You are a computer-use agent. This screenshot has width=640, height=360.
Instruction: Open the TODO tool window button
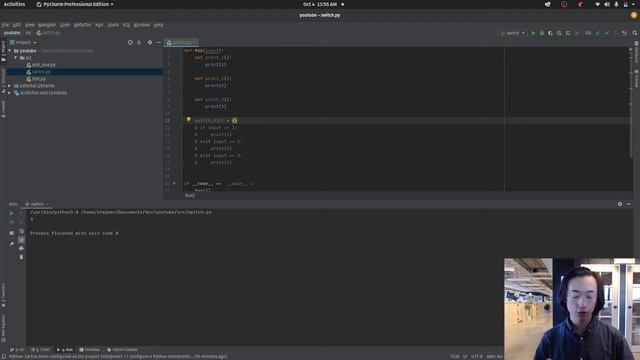click(x=41, y=350)
